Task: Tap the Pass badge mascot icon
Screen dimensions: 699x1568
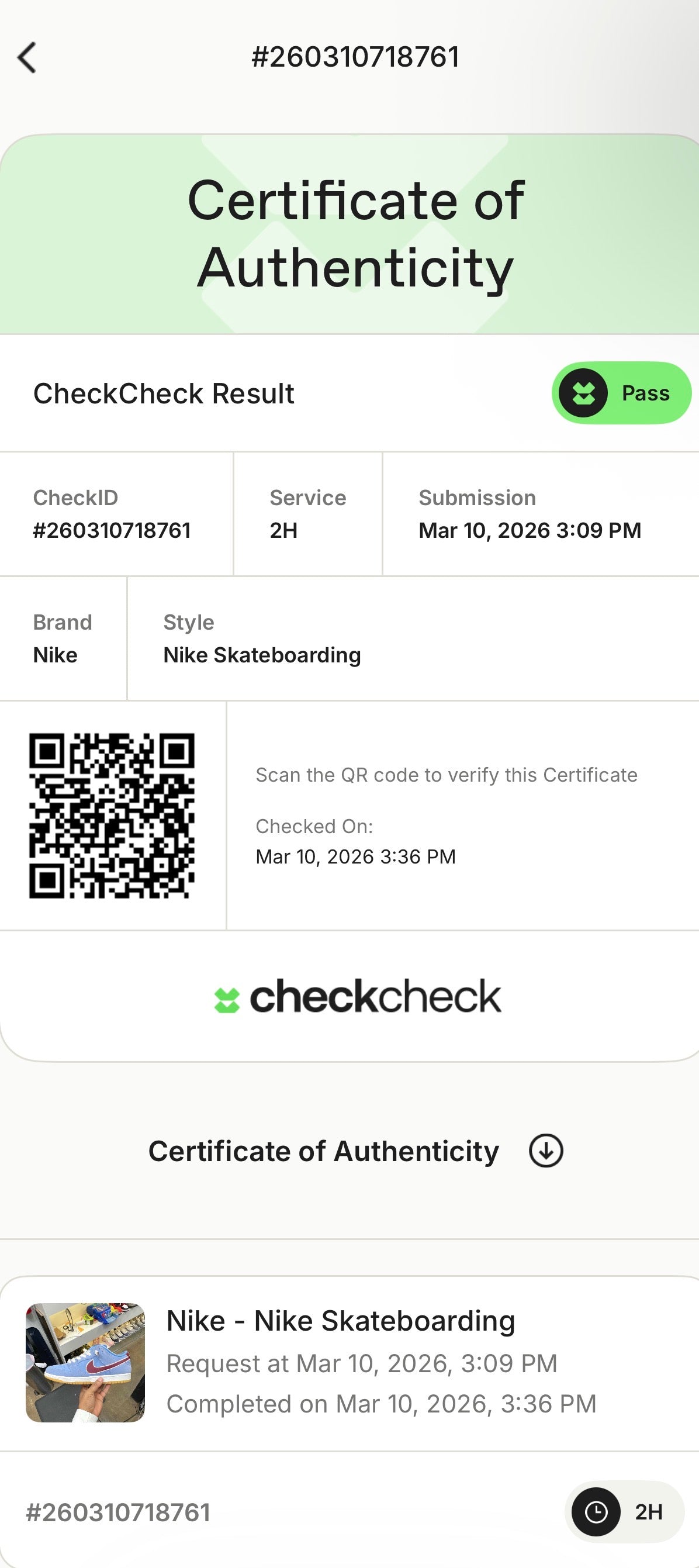Action: click(x=583, y=393)
